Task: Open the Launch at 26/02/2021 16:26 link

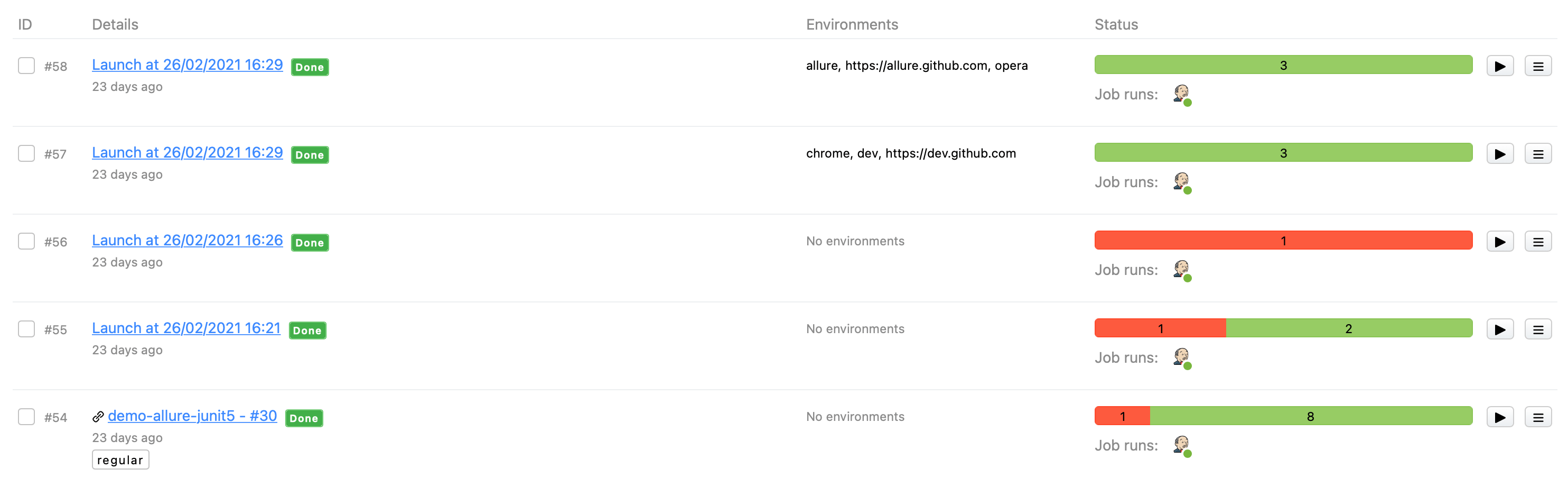Action: point(188,241)
